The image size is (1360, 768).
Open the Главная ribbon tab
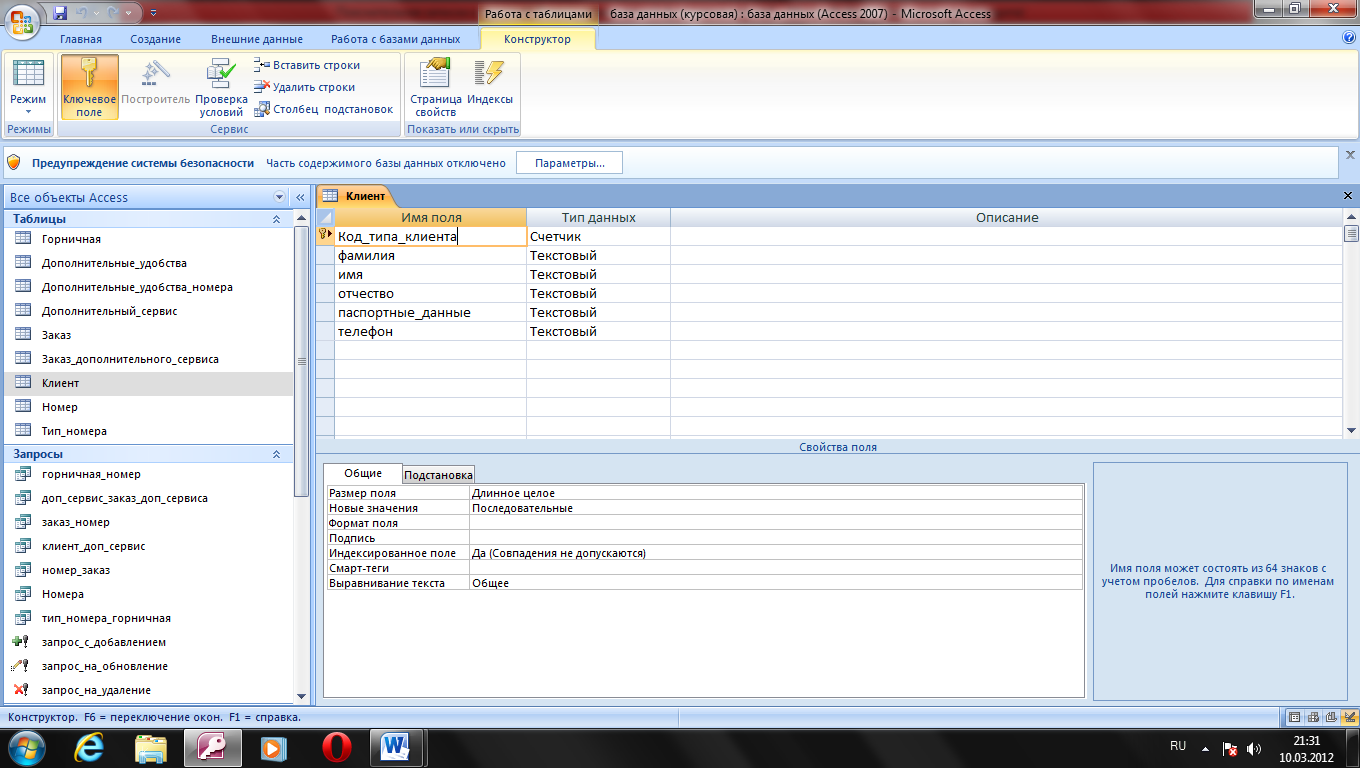81,39
